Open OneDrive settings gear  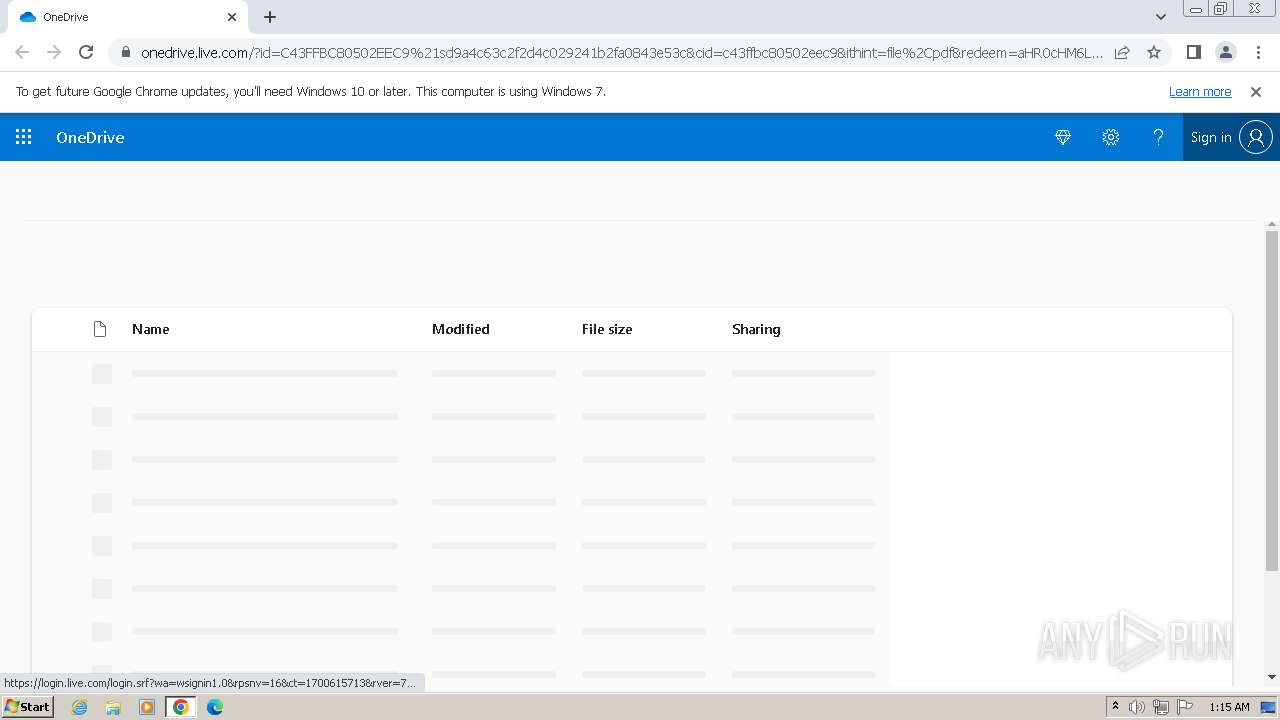click(1111, 137)
